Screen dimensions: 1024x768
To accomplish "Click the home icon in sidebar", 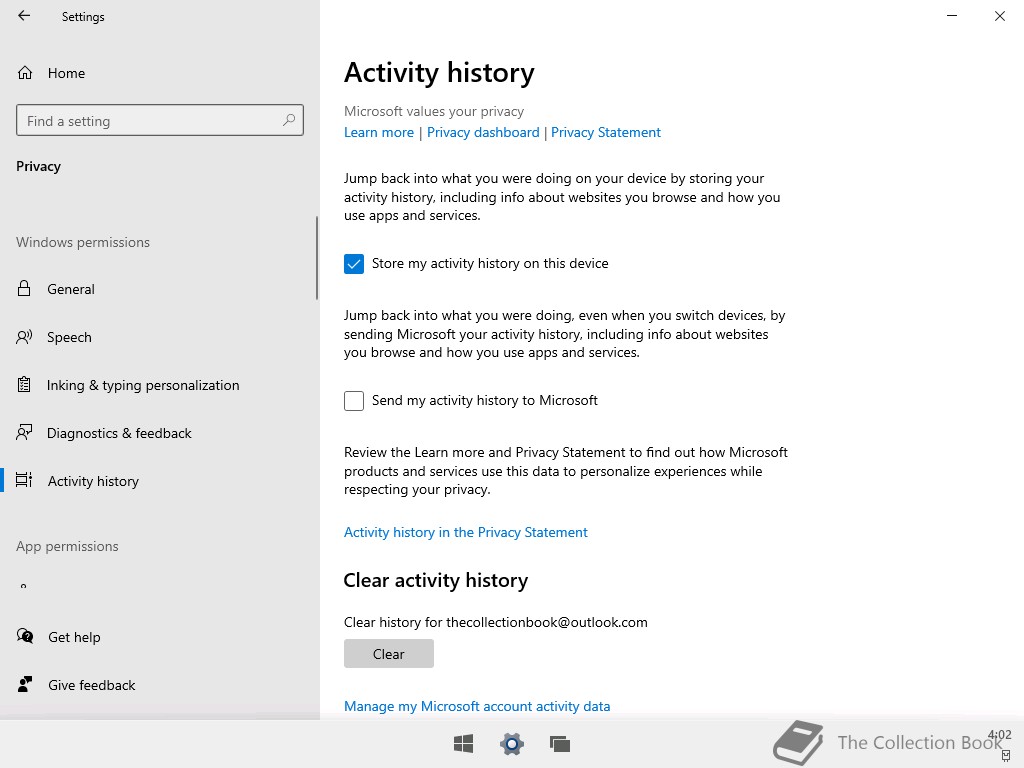I will 25,72.
